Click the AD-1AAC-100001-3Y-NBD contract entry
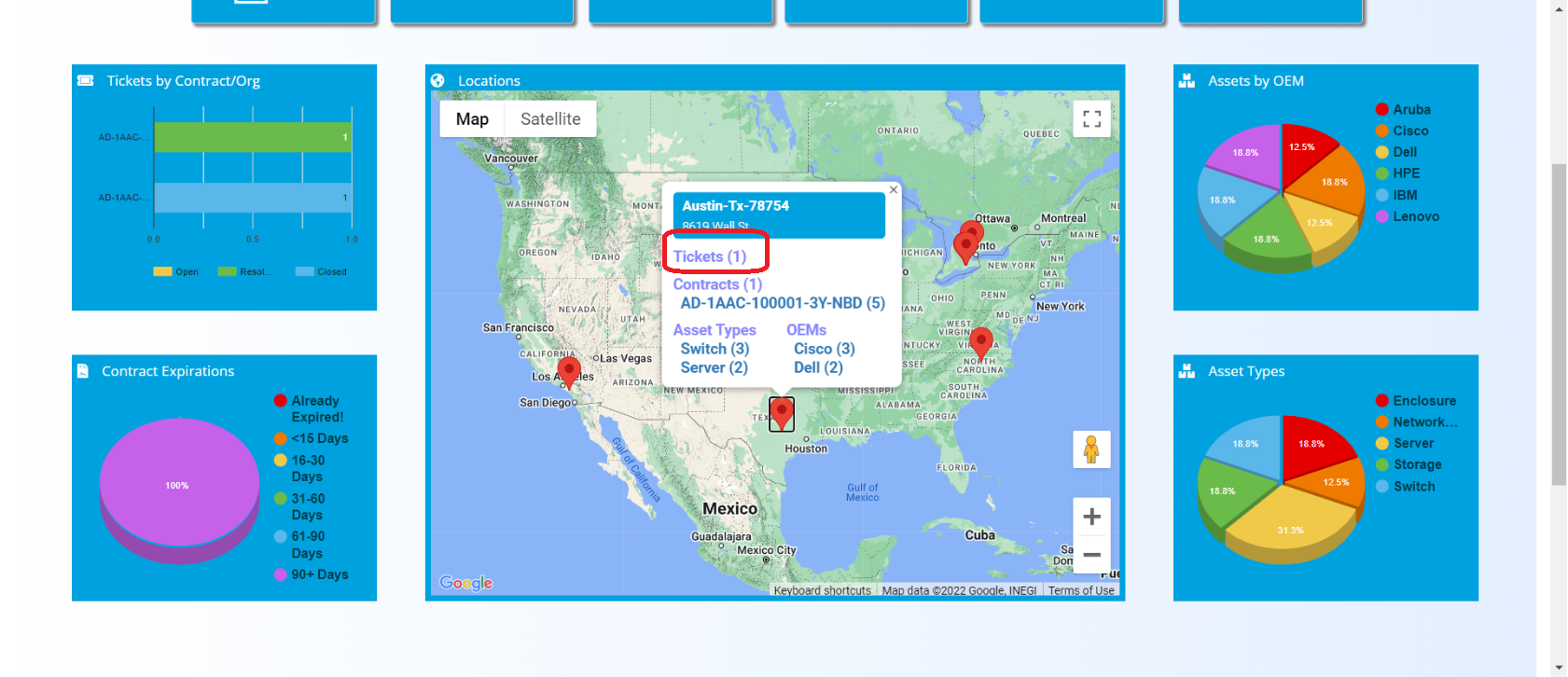Viewport: 1568px width, 677px height. pos(782,303)
